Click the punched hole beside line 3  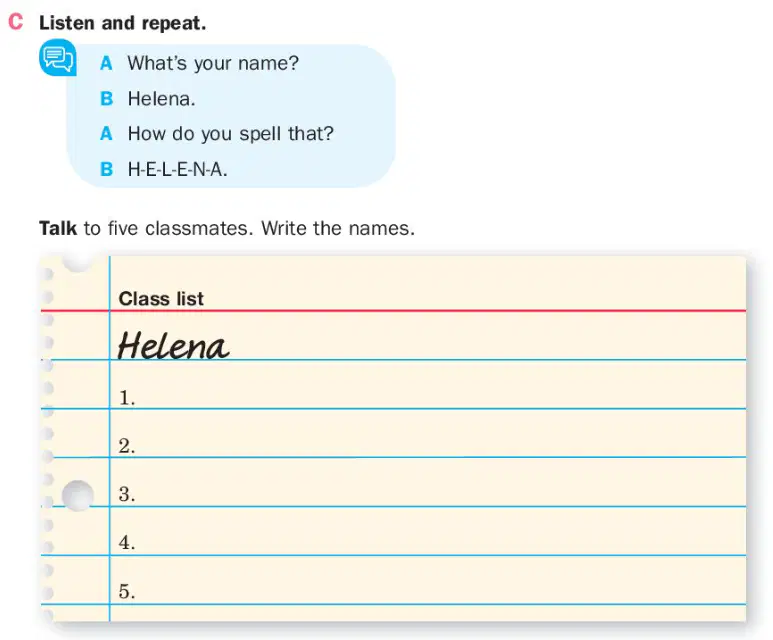tap(78, 495)
